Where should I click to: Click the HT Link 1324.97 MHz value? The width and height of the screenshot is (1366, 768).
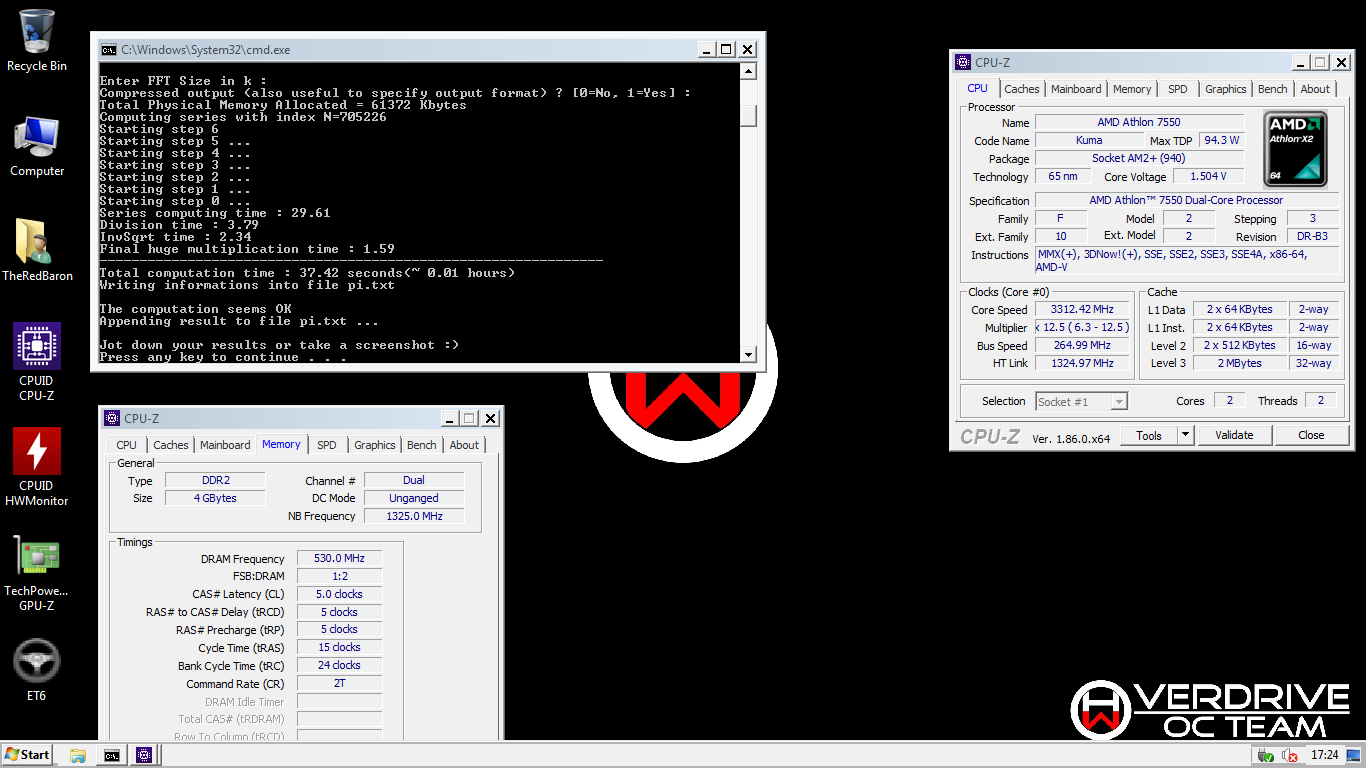pos(1082,364)
